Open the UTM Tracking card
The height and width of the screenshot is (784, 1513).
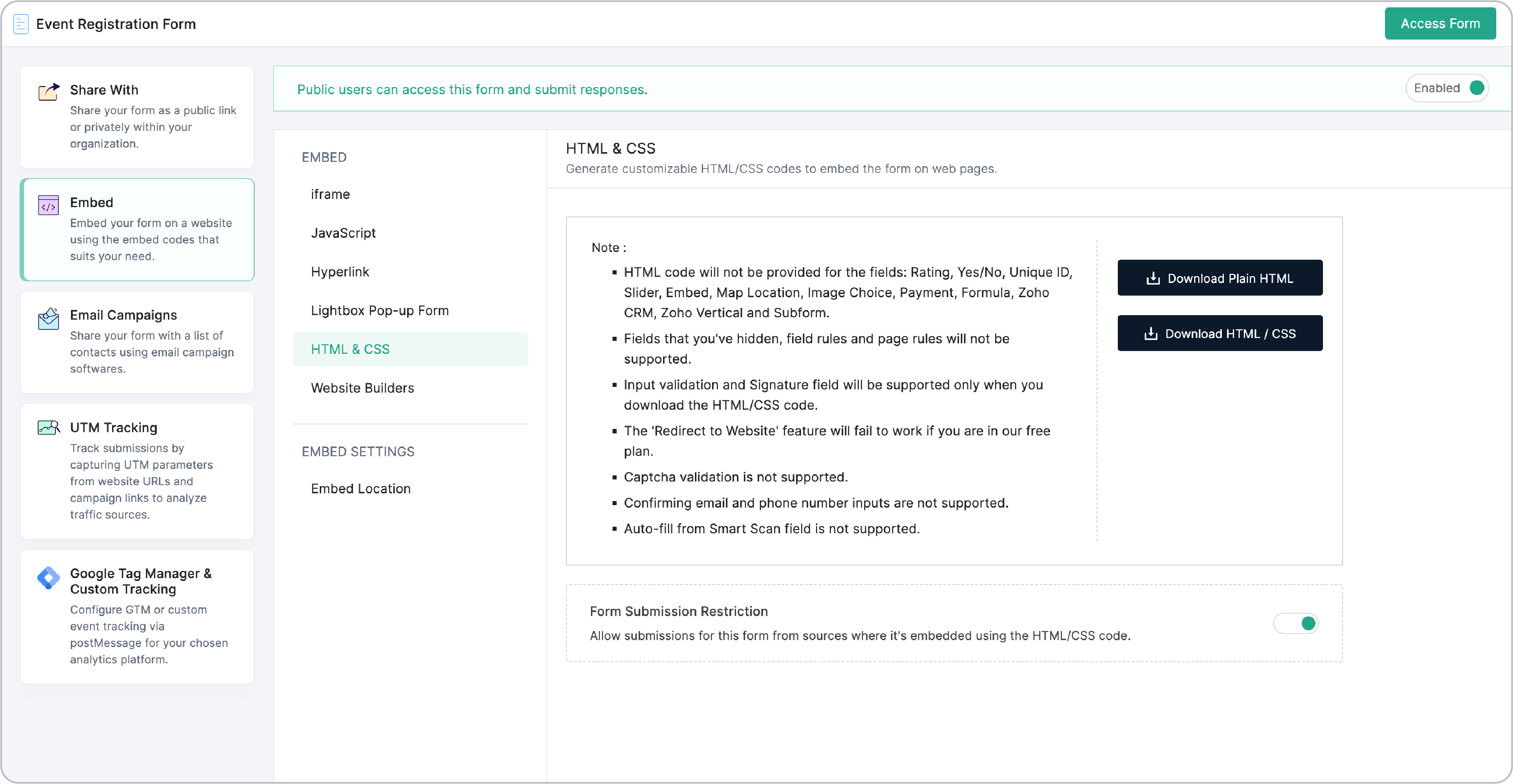pyautogui.click(x=137, y=471)
